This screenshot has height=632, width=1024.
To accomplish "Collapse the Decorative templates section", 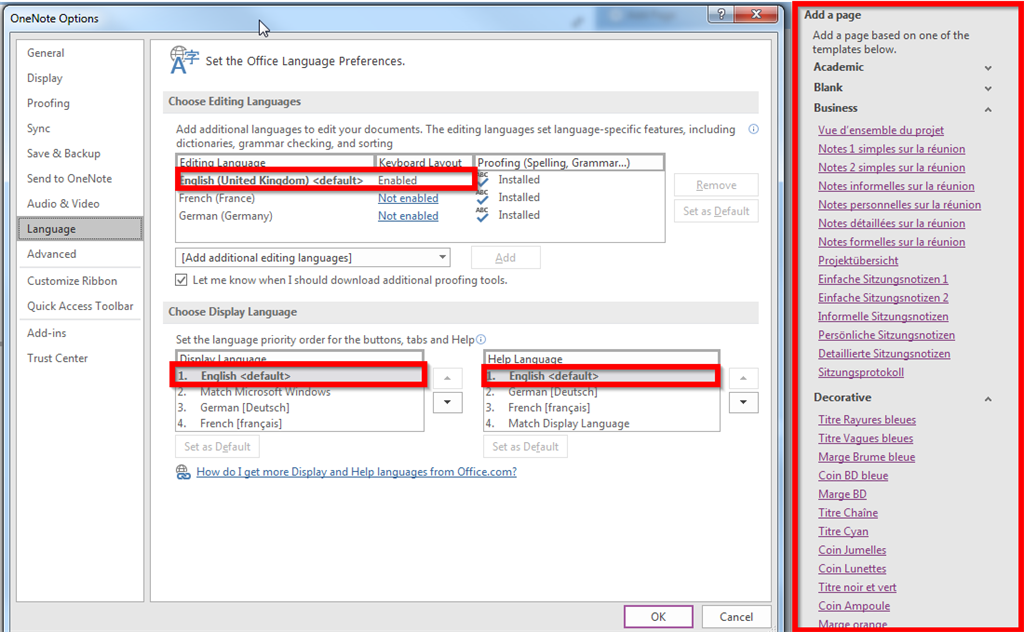I will point(988,398).
